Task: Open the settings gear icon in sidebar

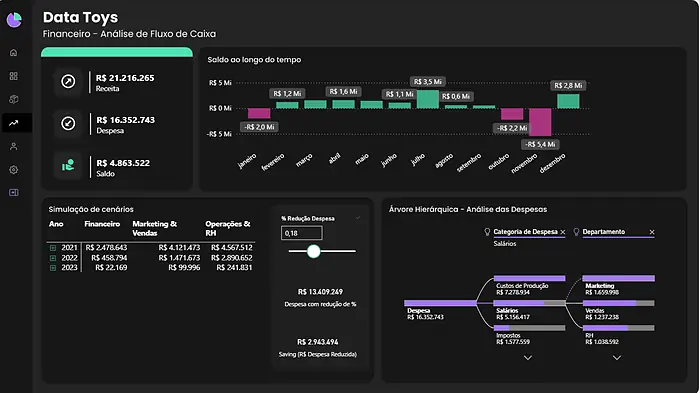Action: tap(13, 170)
